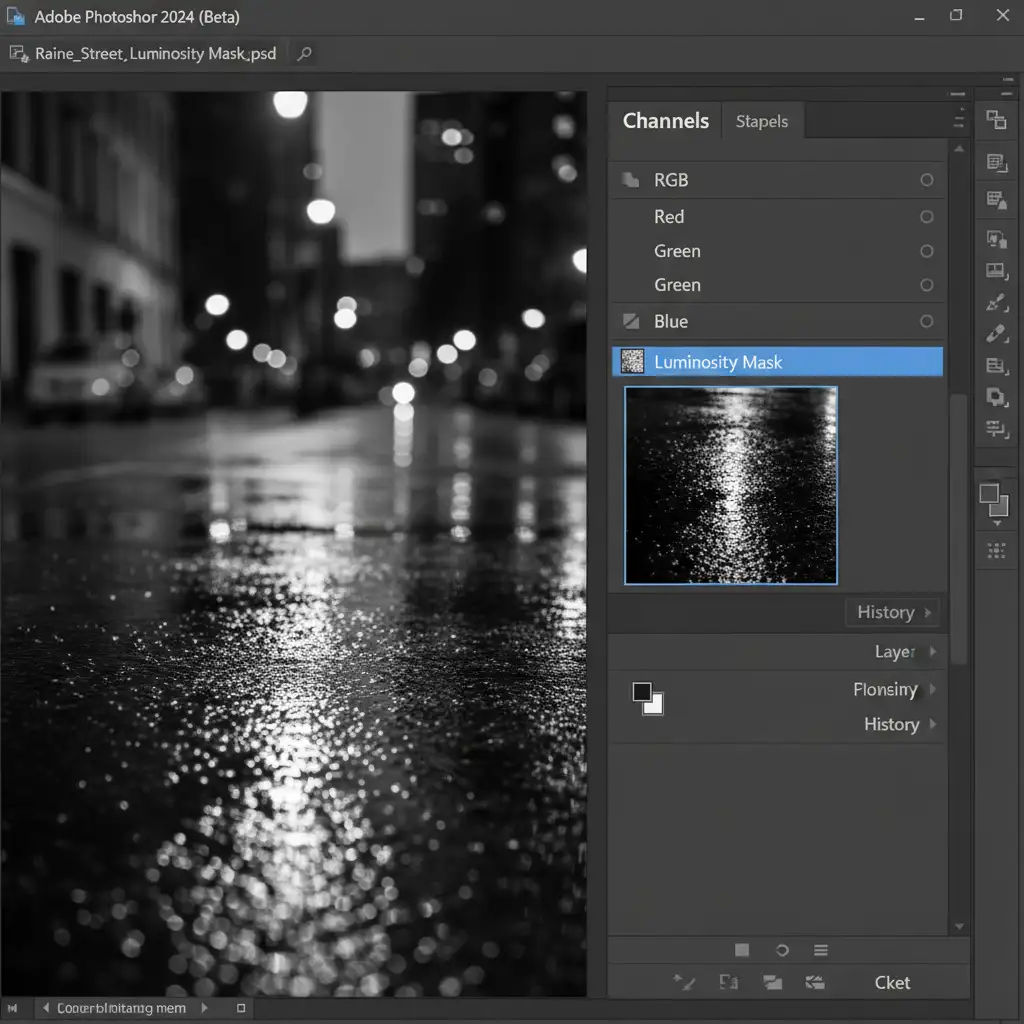Open the three-line menu icon in panel footer
This screenshot has height=1024, width=1024.
(x=821, y=950)
